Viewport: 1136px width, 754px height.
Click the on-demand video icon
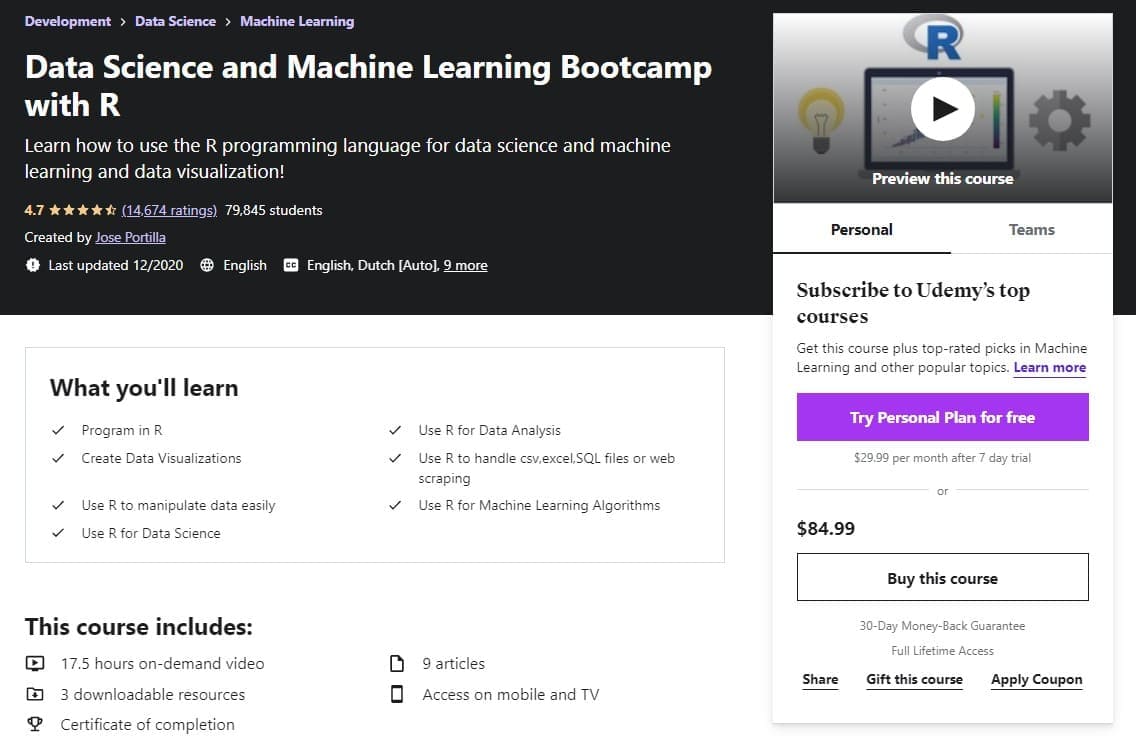coord(35,663)
